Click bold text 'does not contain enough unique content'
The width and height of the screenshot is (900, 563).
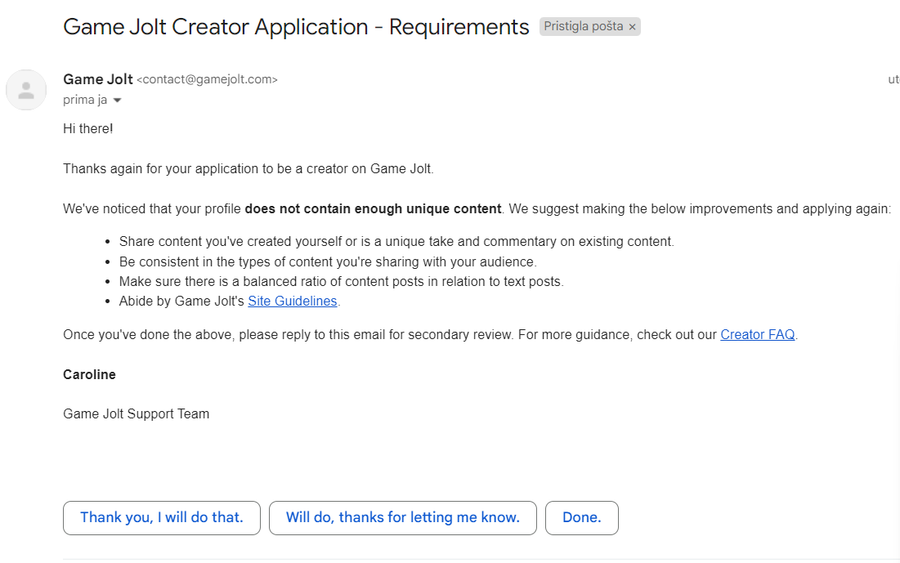[x=373, y=209]
